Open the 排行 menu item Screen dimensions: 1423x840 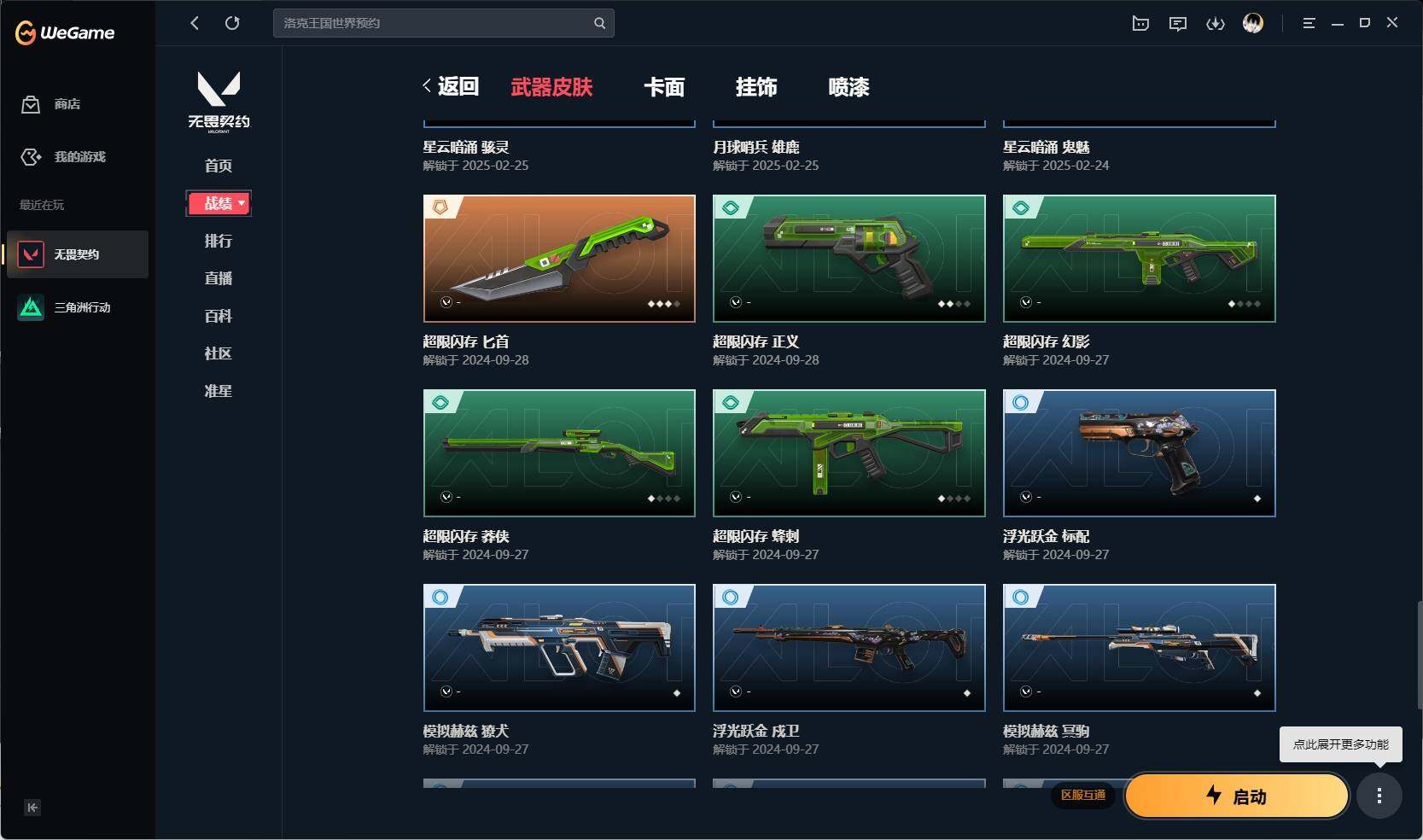(x=219, y=241)
